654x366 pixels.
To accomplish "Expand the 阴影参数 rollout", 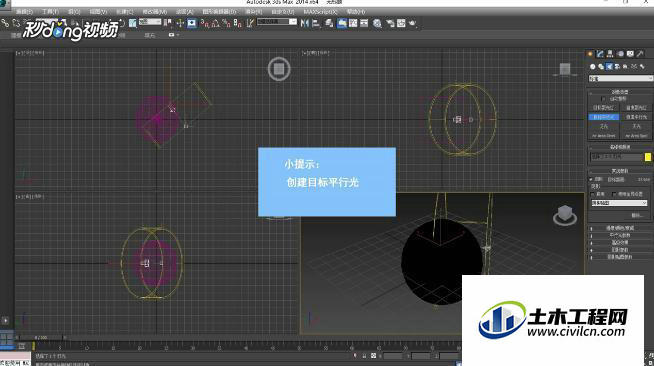I will click(620, 250).
